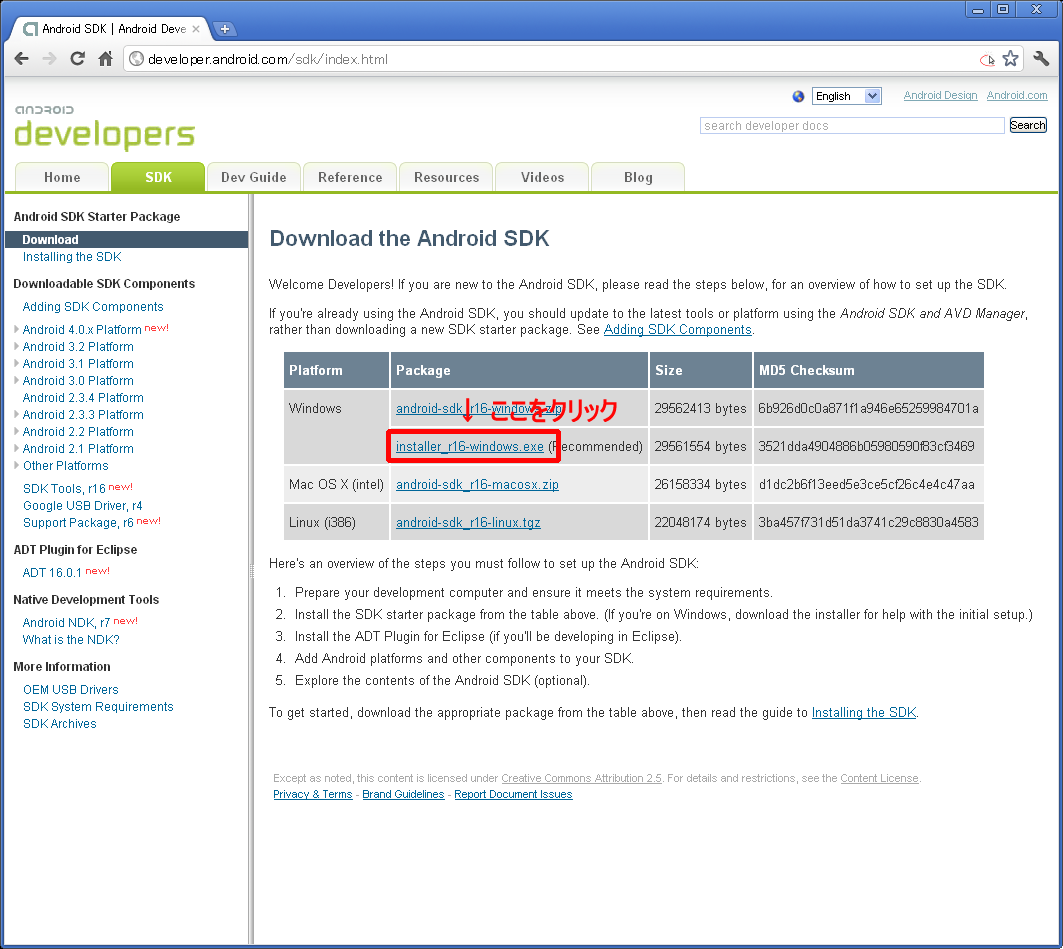Open the English language dropdown

[846, 96]
